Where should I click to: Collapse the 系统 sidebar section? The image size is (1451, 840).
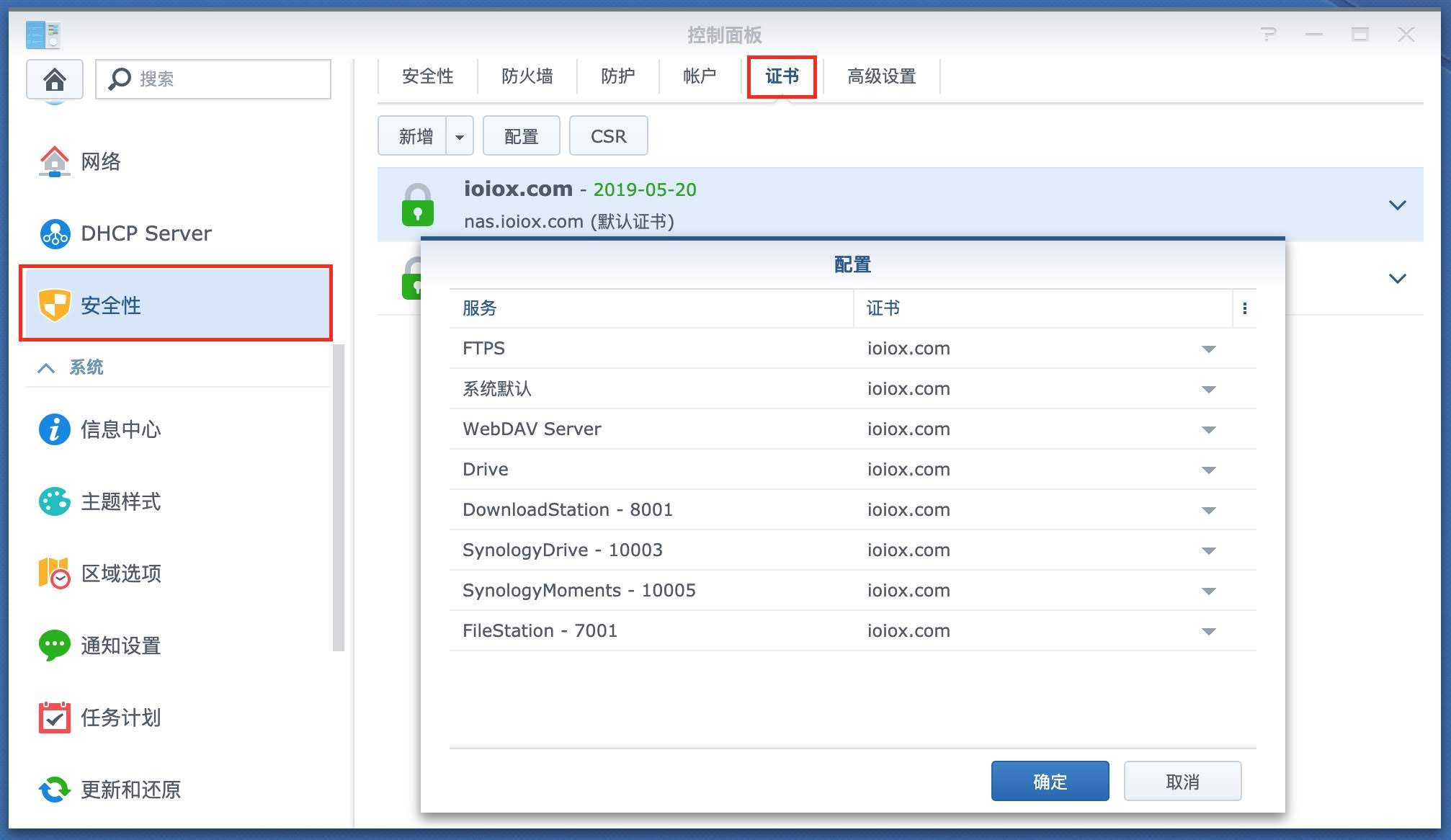(x=46, y=367)
